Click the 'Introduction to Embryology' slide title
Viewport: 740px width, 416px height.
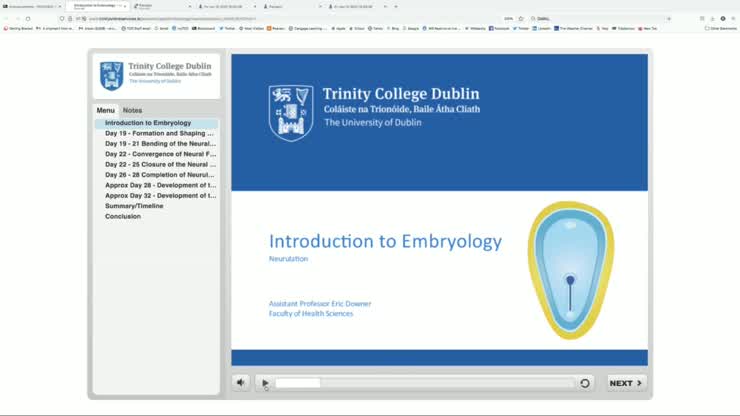click(x=385, y=241)
